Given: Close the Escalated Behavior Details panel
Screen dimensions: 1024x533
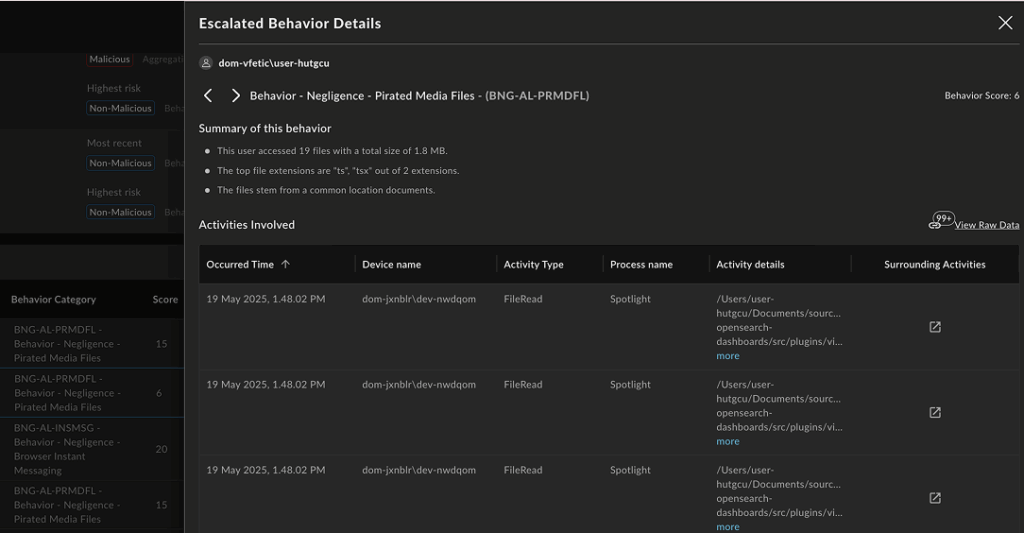Looking at the screenshot, I should pos(1005,23).
